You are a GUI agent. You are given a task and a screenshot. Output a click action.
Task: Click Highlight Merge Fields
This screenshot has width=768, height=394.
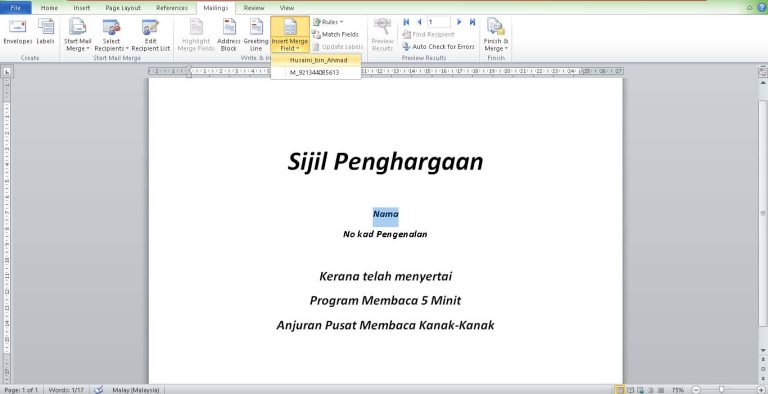(x=196, y=35)
